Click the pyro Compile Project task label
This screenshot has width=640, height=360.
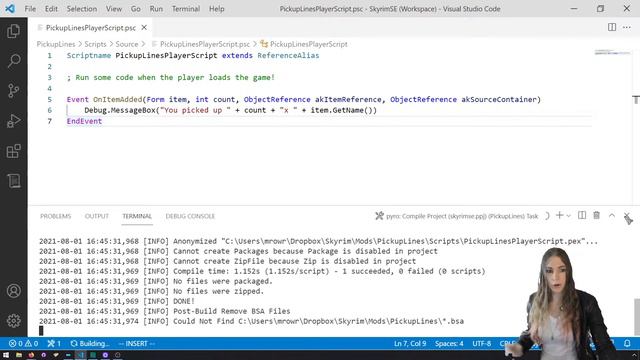point(462,216)
